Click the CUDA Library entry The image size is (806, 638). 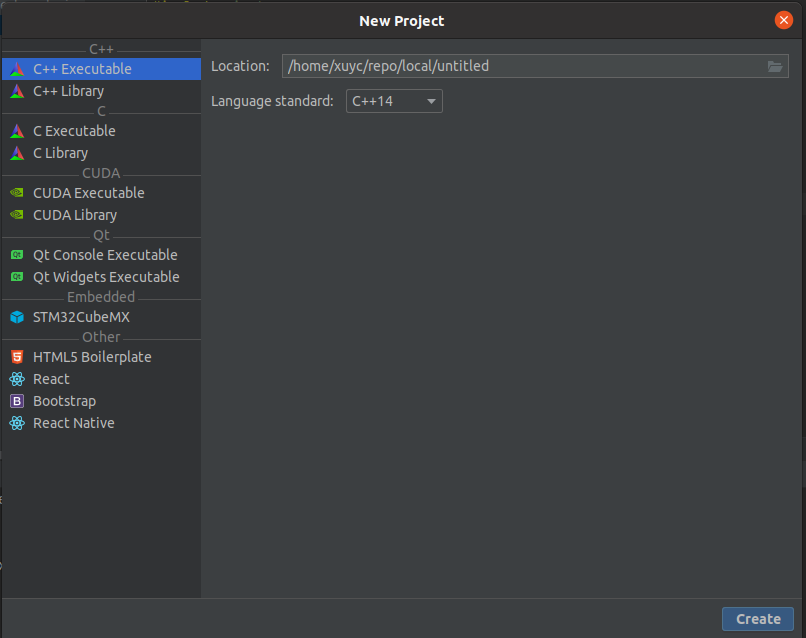[x=74, y=214]
